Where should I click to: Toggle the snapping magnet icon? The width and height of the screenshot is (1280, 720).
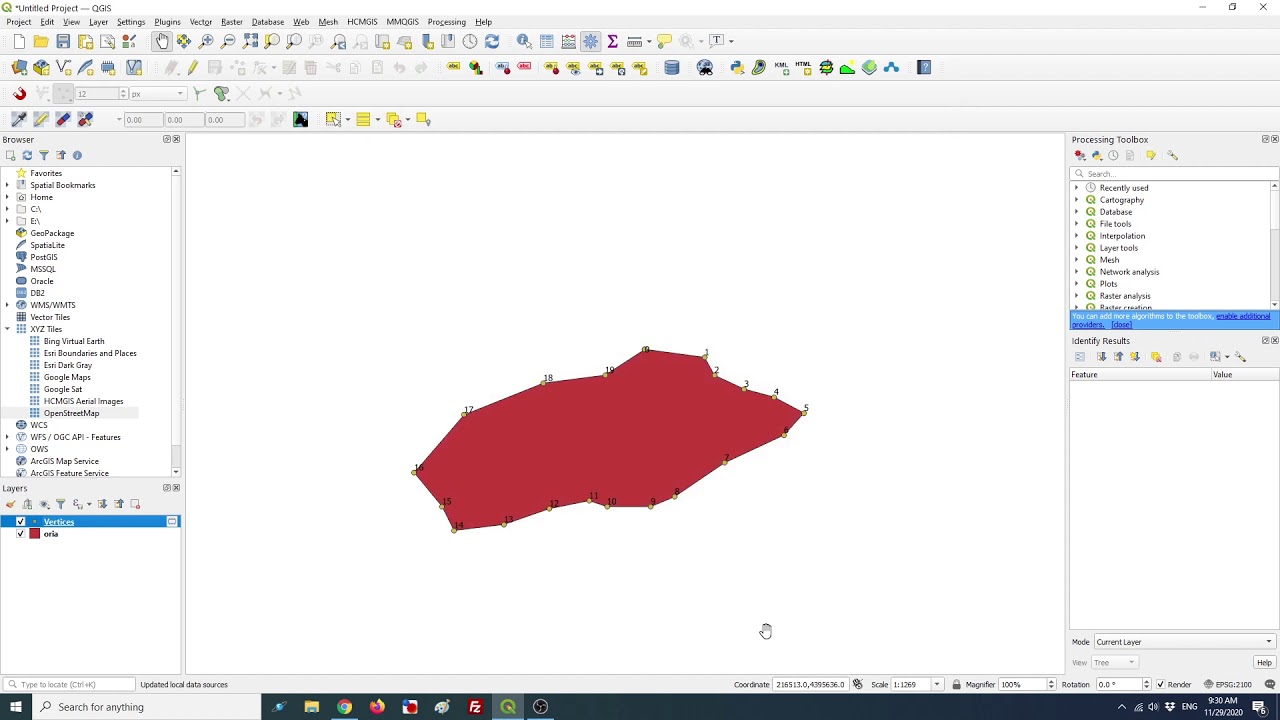19,94
